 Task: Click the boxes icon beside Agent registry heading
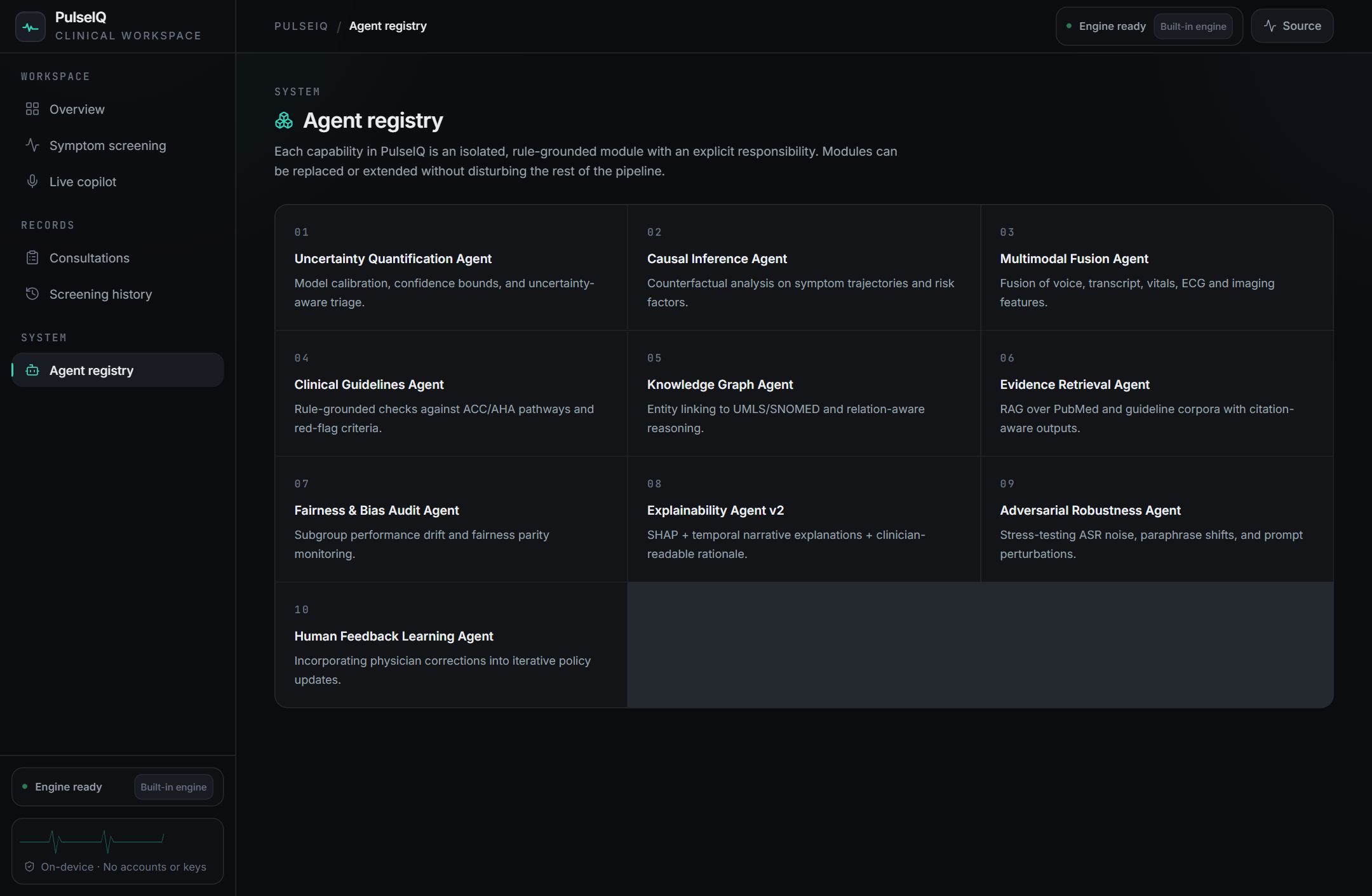pos(284,120)
